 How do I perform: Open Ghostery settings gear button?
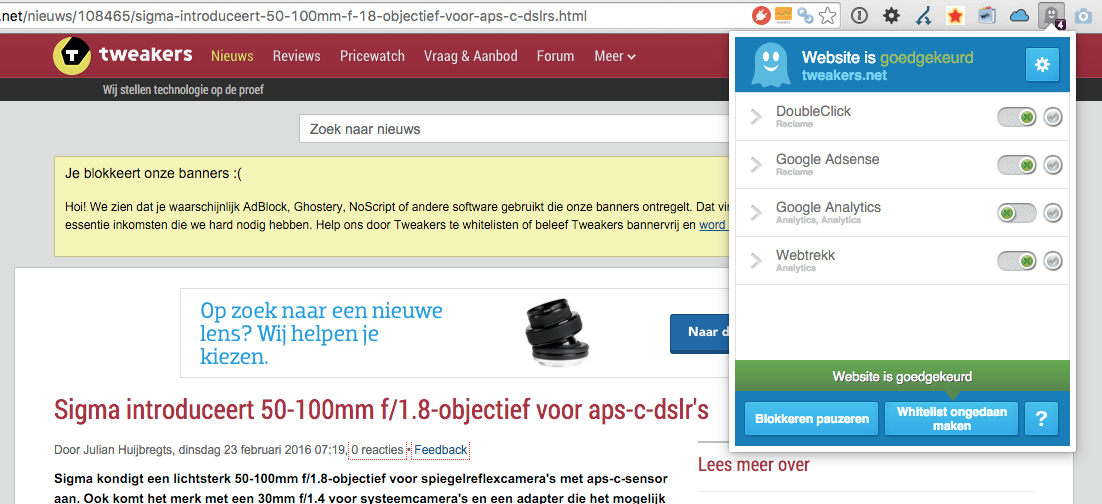tap(1042, 65)
